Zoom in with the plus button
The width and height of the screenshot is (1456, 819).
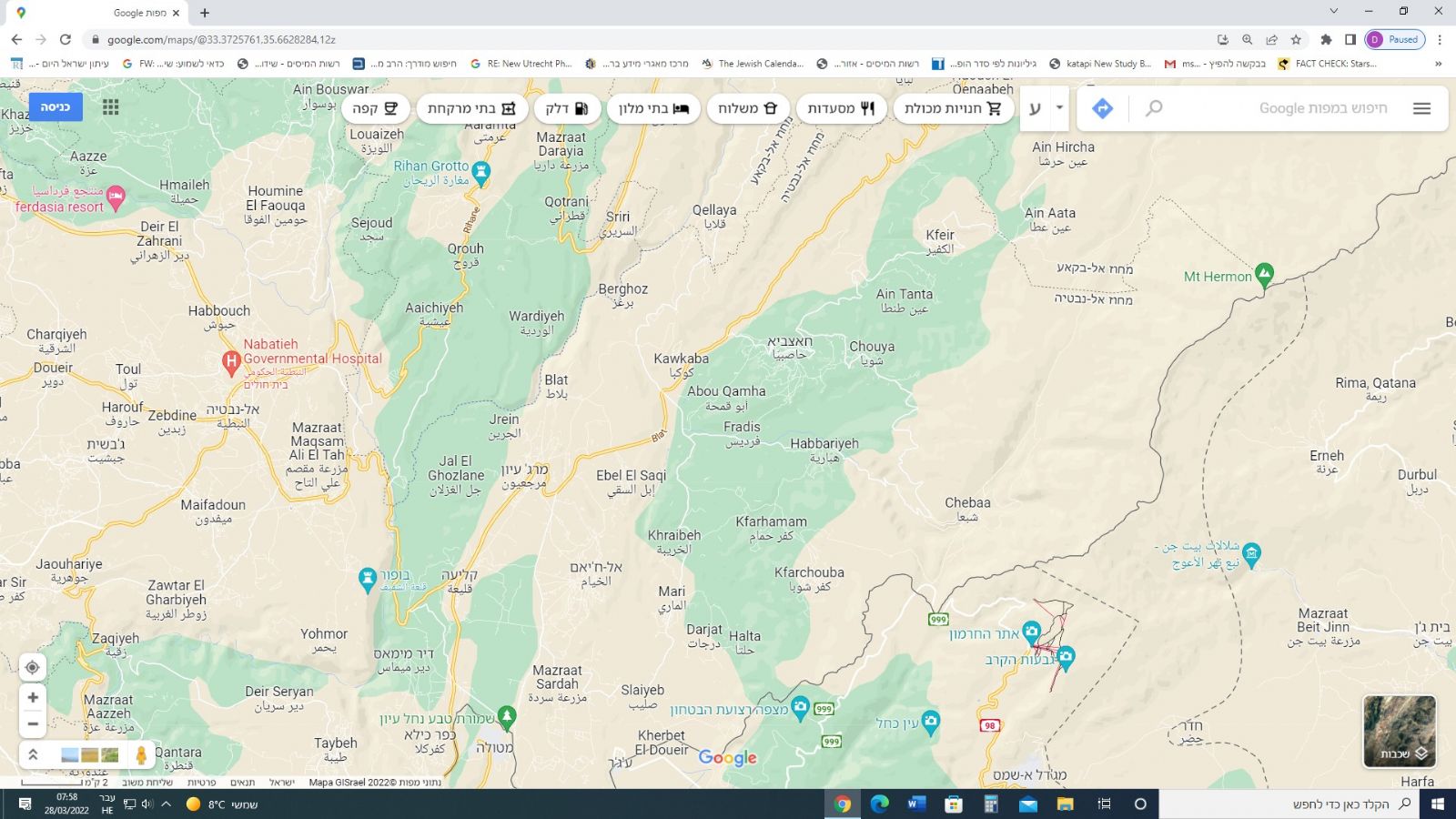(33, 697)
